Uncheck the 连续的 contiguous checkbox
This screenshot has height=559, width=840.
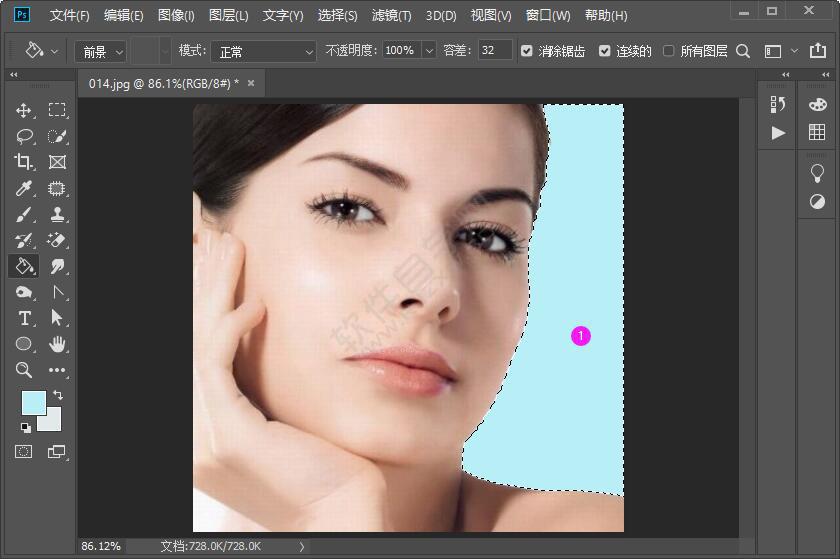[x=605, y=51]
